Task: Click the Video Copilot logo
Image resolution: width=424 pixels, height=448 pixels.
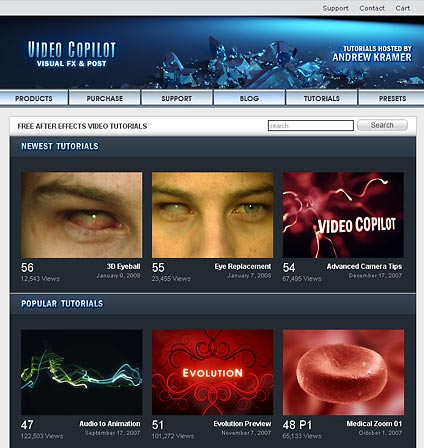Action: [71, 54]
